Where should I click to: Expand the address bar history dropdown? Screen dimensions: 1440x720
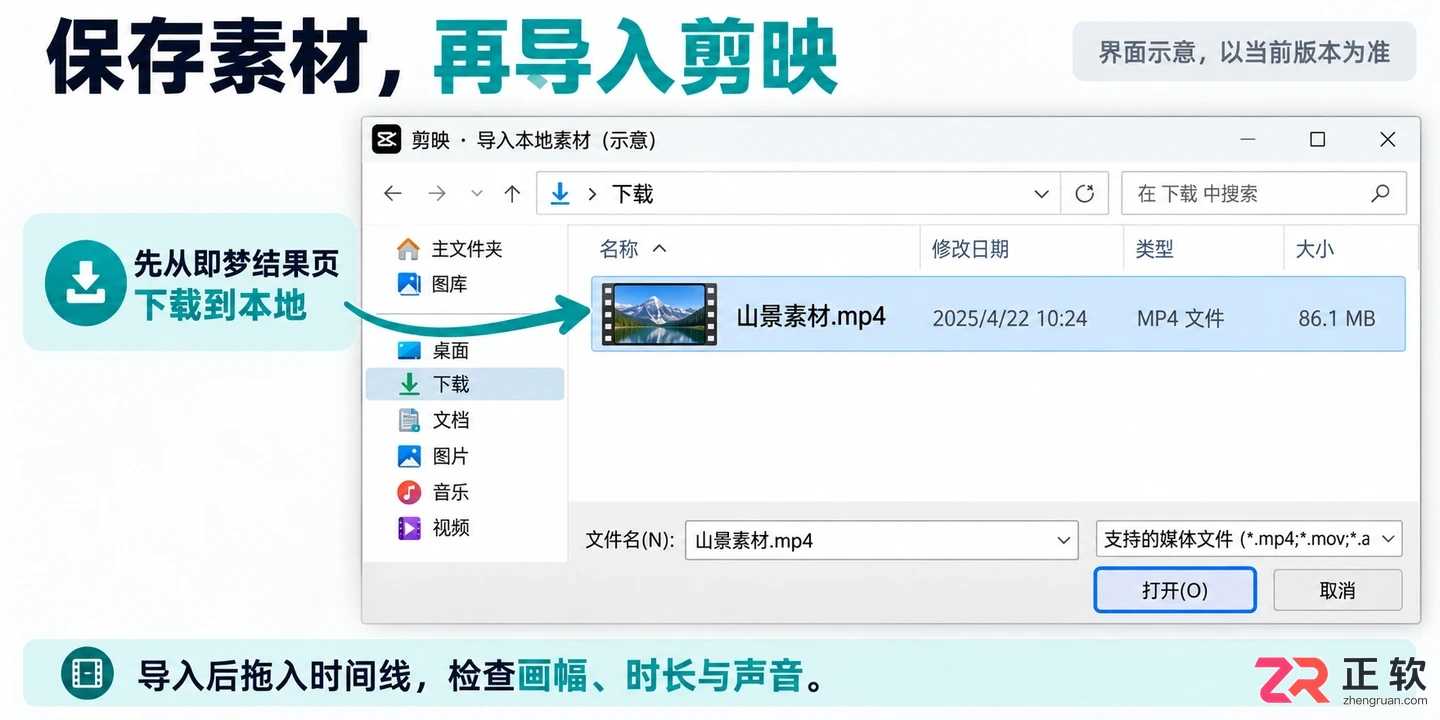pos(1041,194)
